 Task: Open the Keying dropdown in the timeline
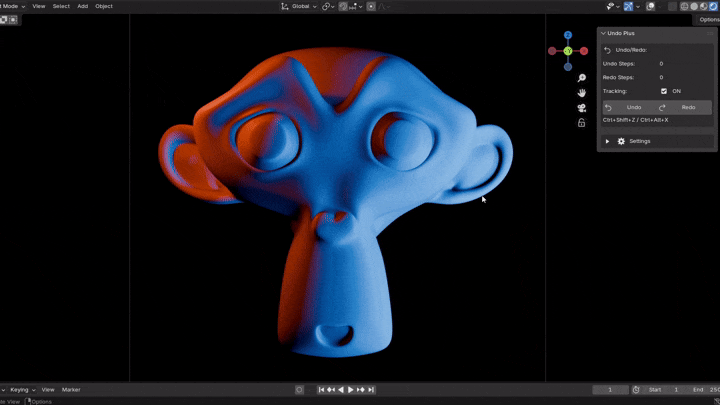(x=22, y=390)
